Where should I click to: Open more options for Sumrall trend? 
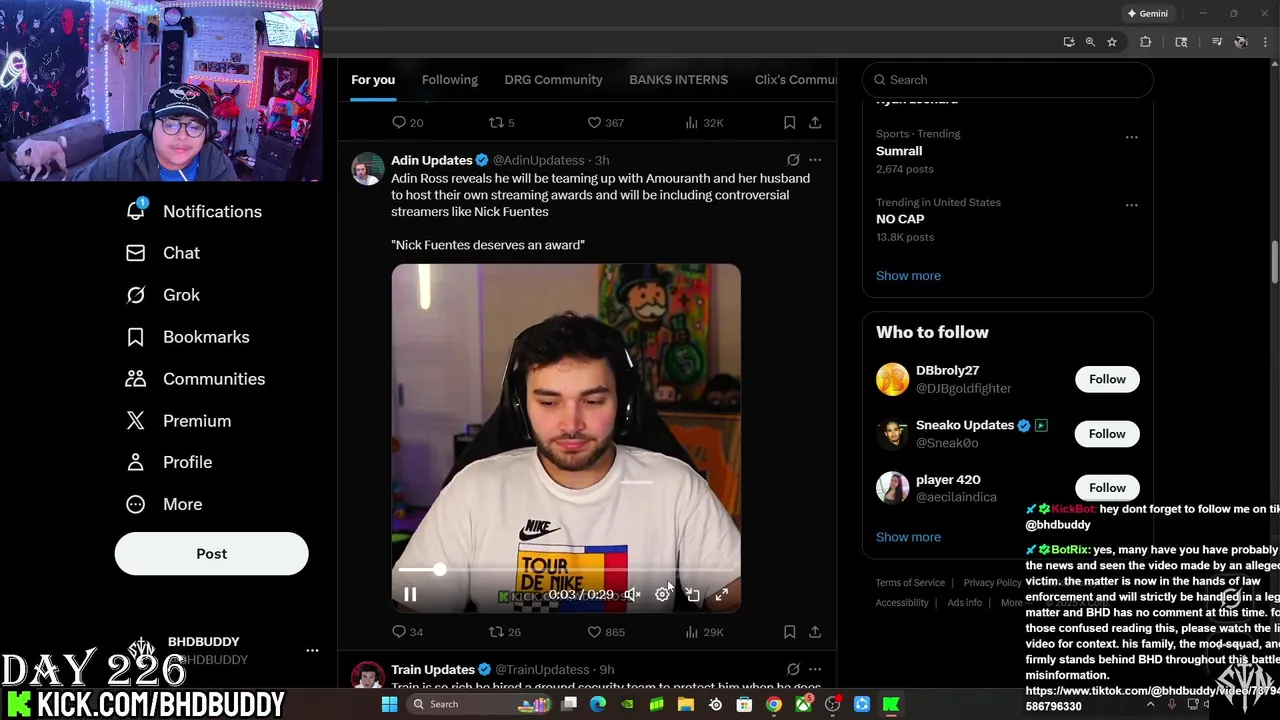(1131, 137)
